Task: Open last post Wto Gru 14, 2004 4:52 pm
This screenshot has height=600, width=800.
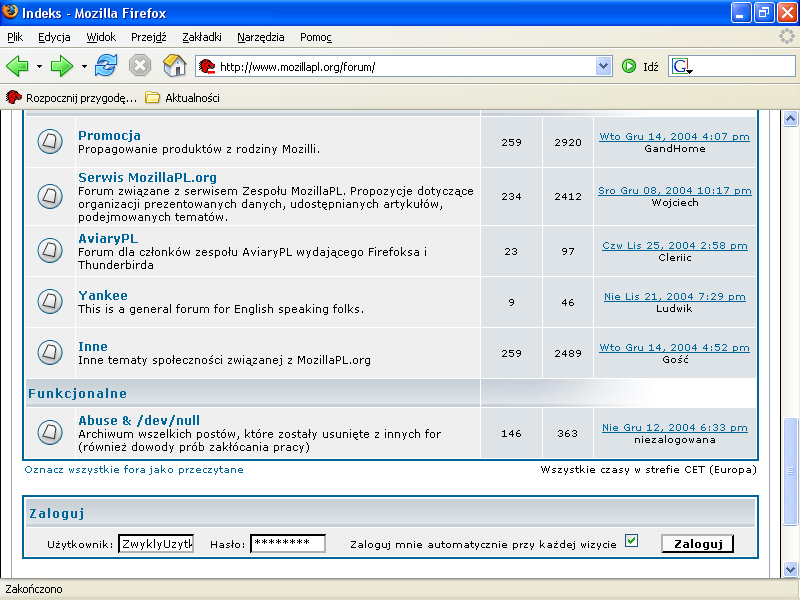Action: pos(674,348)
